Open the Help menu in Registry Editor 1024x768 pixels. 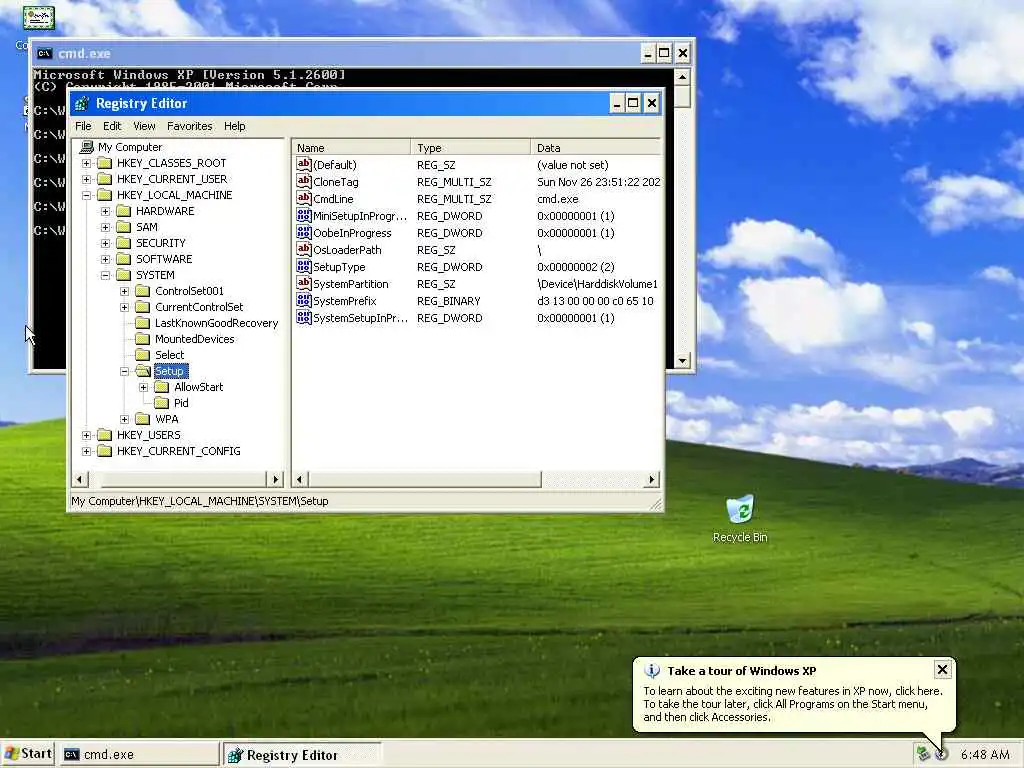pyautogui.click(x=234, y=126)
